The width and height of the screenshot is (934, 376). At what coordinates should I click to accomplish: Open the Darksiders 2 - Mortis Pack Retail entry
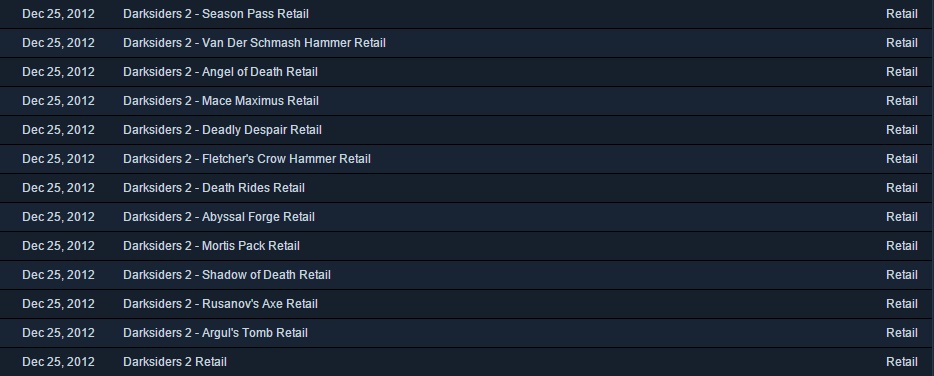tap(211, 246)
